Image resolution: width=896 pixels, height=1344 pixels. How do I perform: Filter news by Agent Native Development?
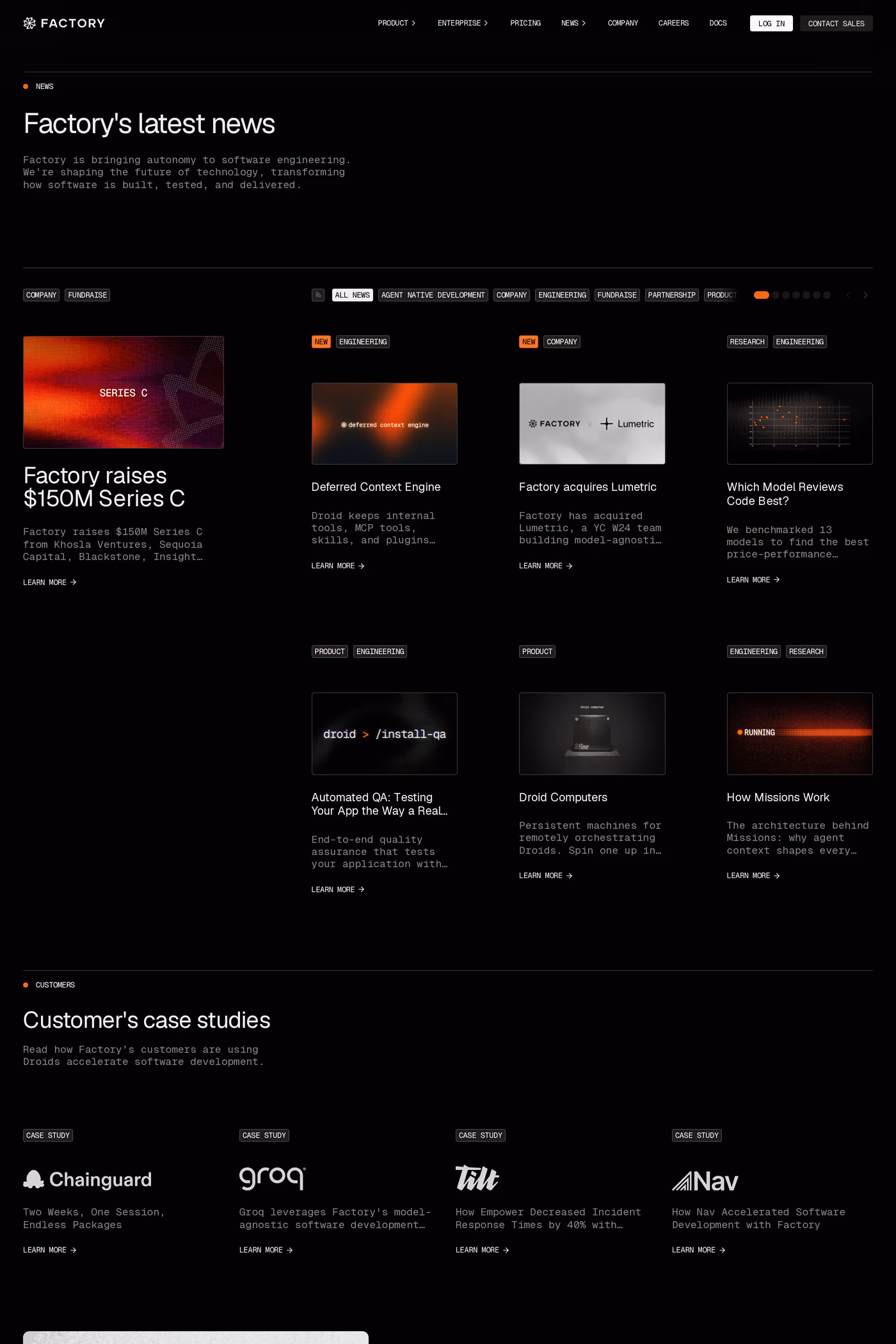tap(433, 295)
